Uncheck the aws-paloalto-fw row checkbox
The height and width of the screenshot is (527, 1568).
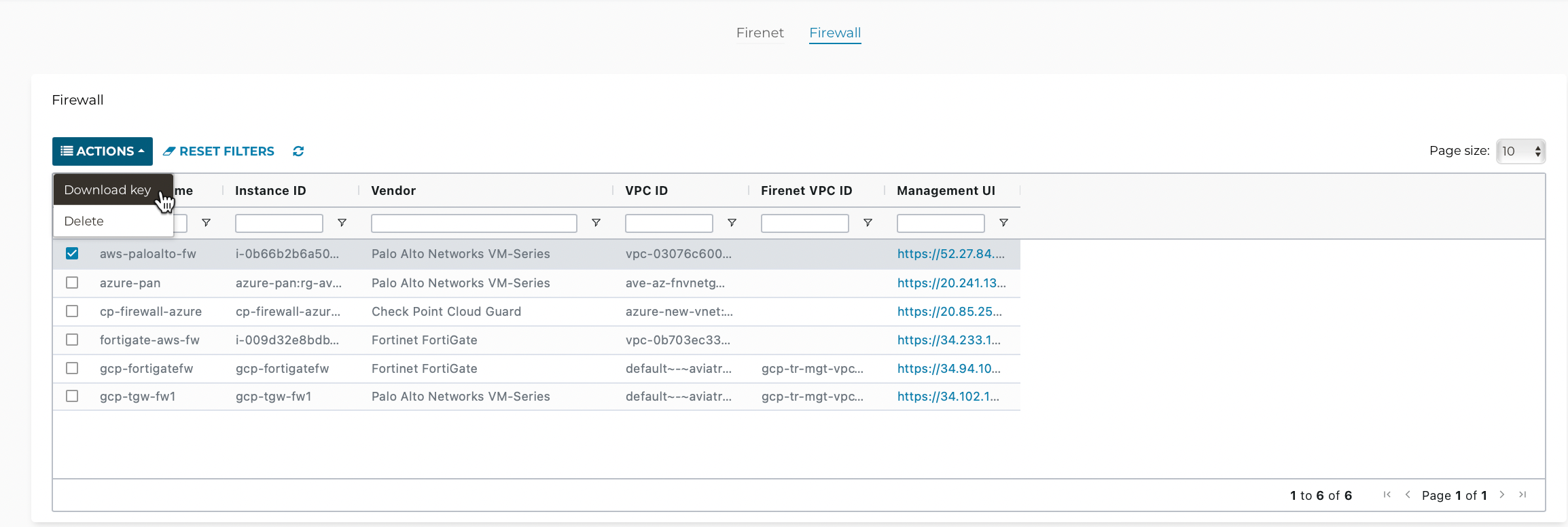72,253
